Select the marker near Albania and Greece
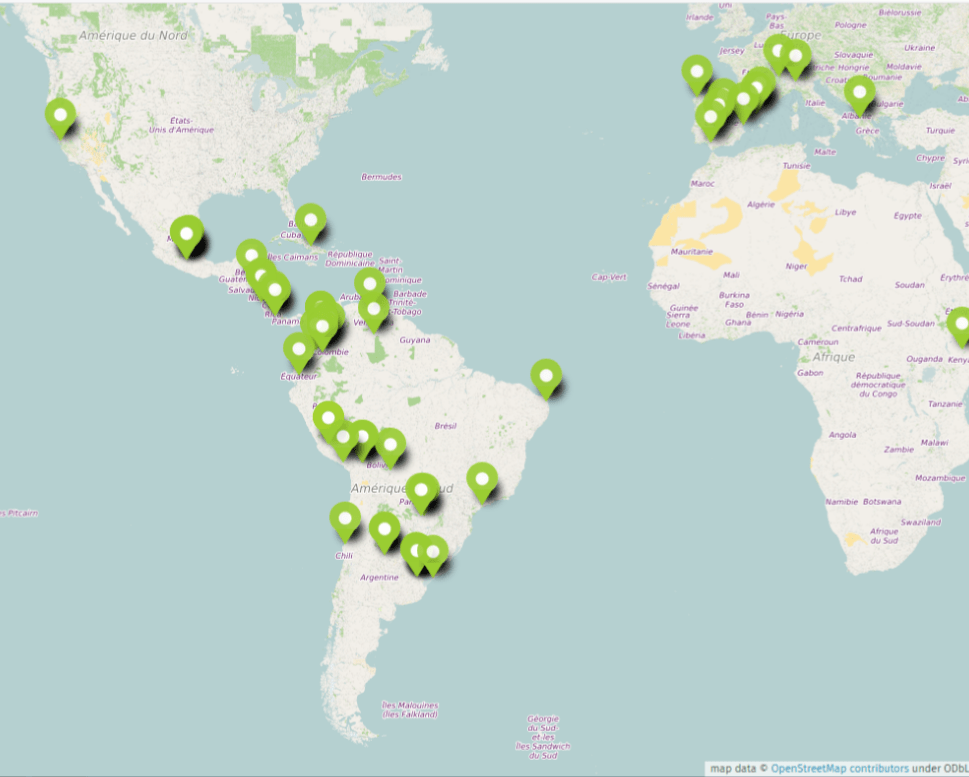The height and width of the screenshot is (777, 969). (x=859, y=94)
